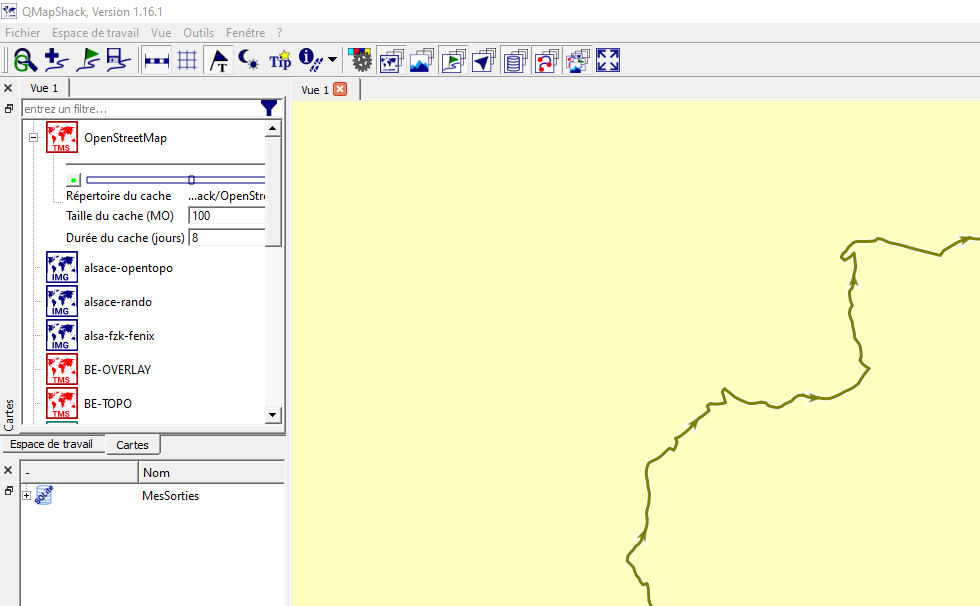The image size is (980, 606).
Task: Click the save all GIS data floppy icon
Action: (118, 60)
